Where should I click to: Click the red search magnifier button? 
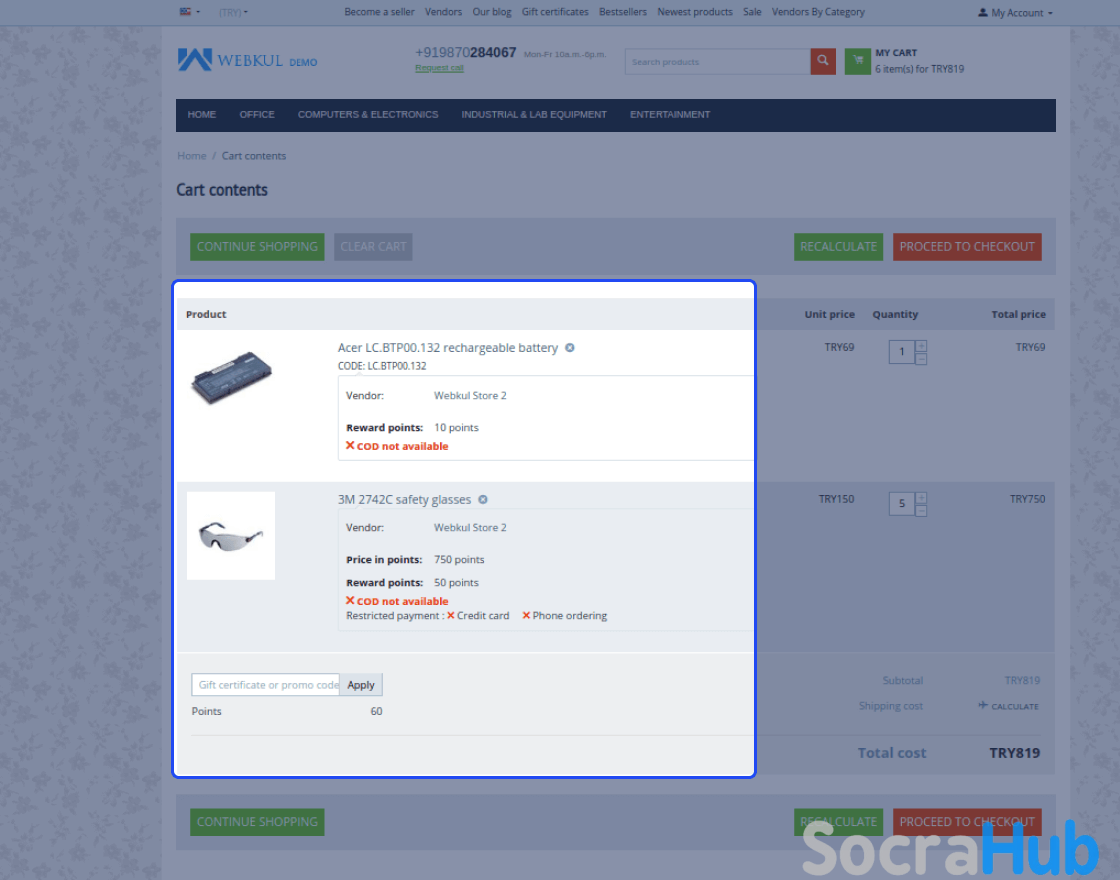(x=823, y=61)
